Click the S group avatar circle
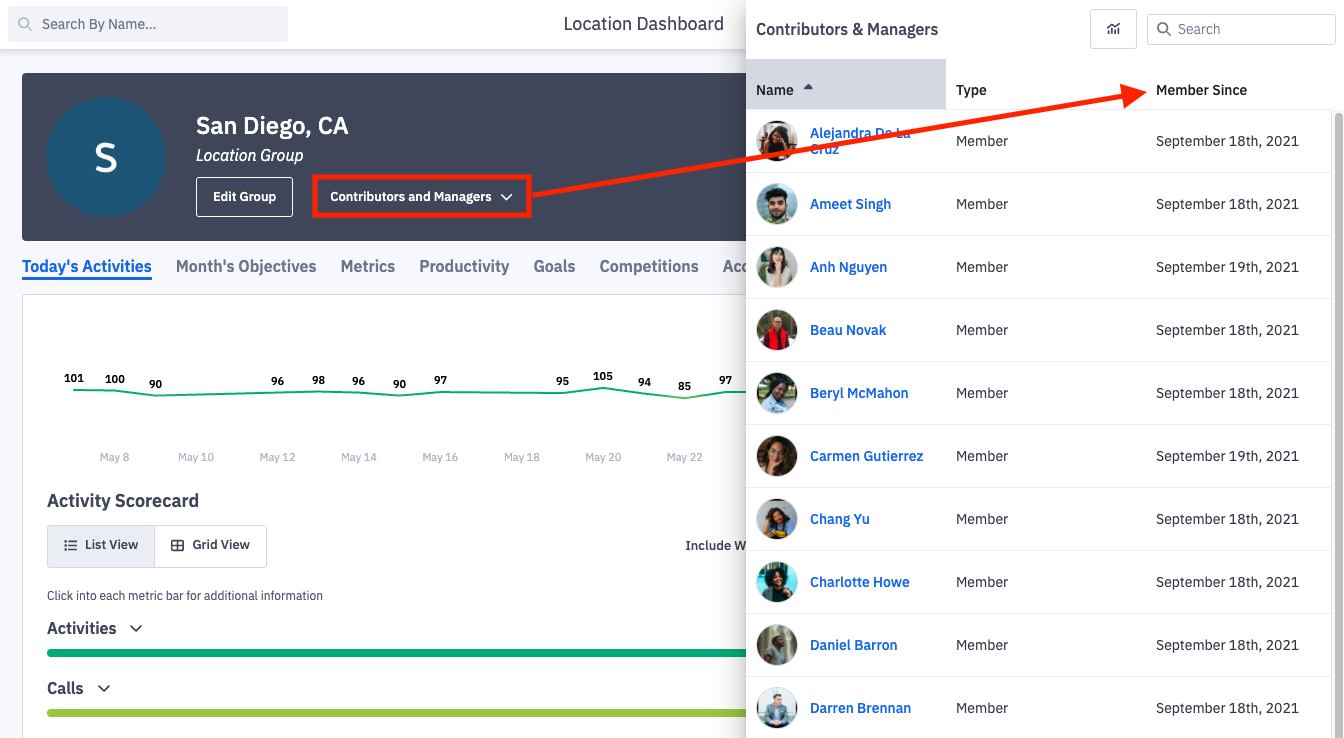 (106, 157)
